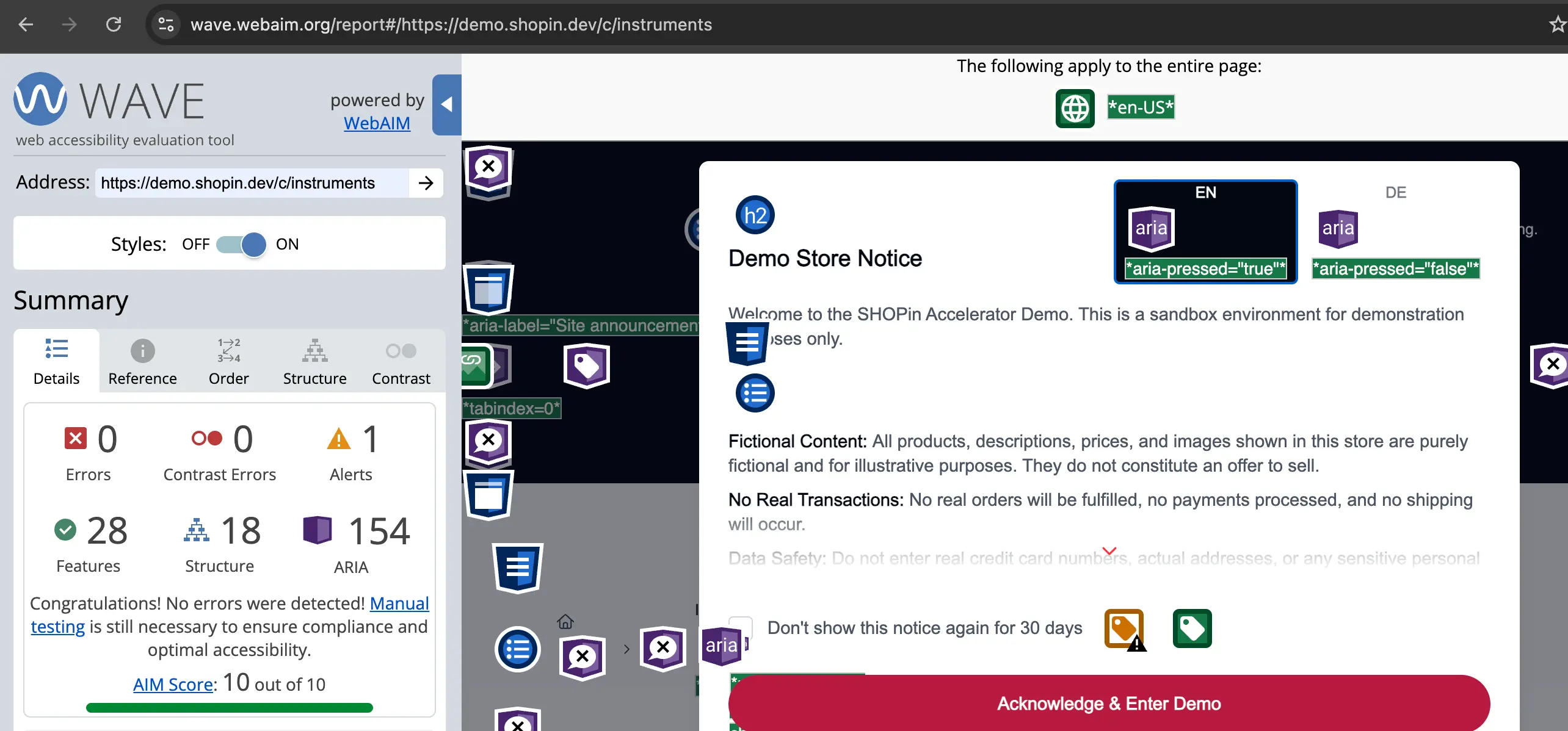
Task: Click the red Errors X icon in the summary
Action: coord(76,438)
